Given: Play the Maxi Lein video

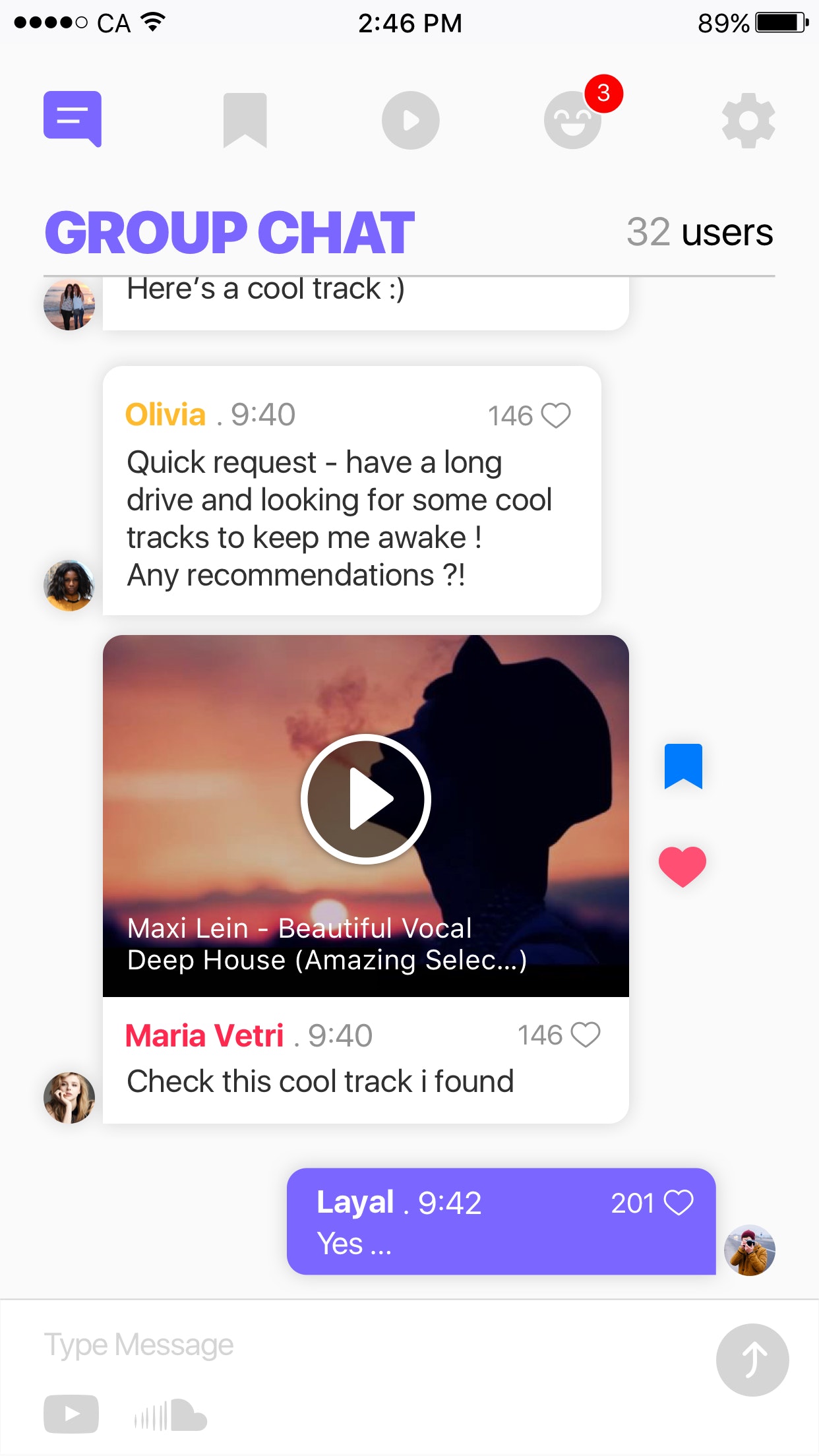Looking at the screenshot, I should (x=366, y=799).
